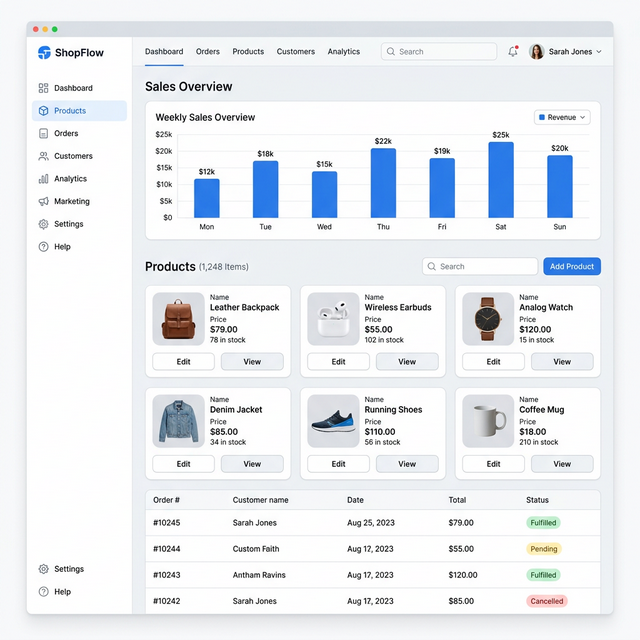Image resolution: width=640 pixels, height=640 pixels.
Task: Click the Help question mark icon at bottom
Action: [43, 592]
